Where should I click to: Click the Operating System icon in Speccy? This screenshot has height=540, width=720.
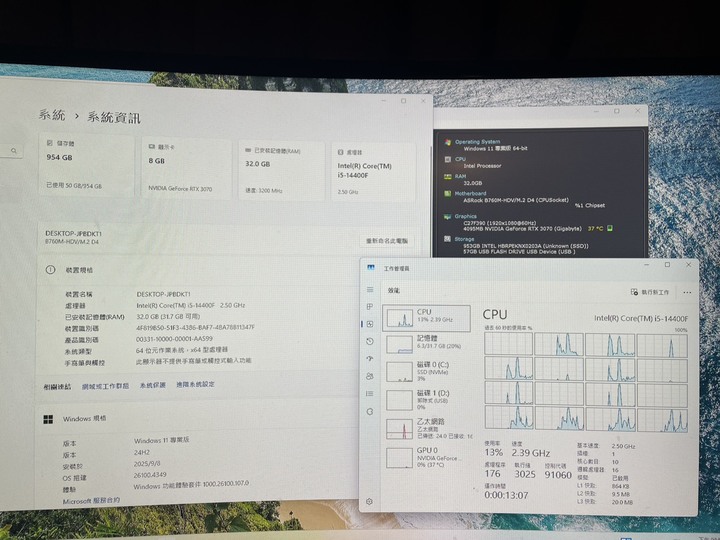pos(448,142)
